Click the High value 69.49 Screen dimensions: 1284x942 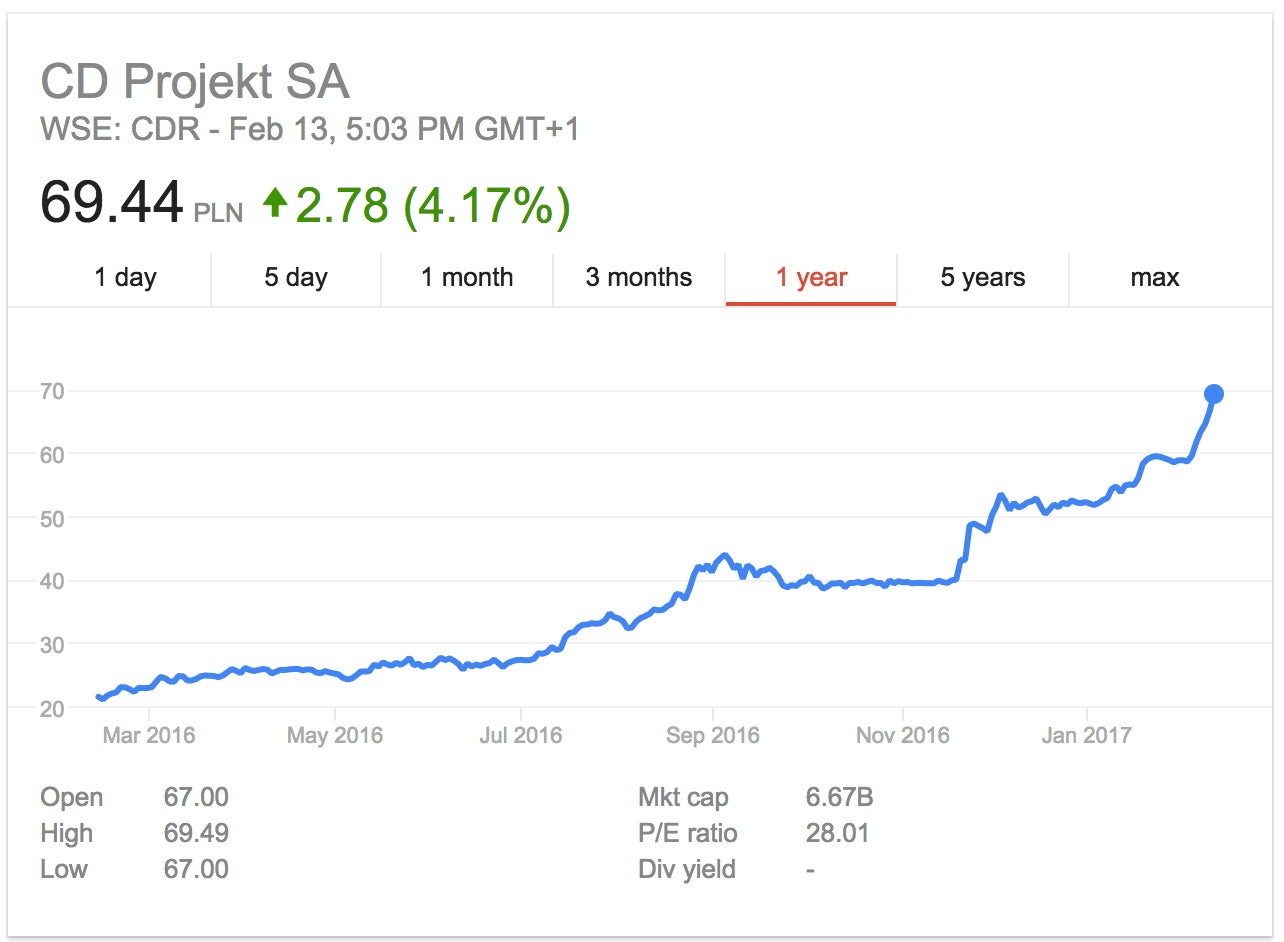pos(196,833)
